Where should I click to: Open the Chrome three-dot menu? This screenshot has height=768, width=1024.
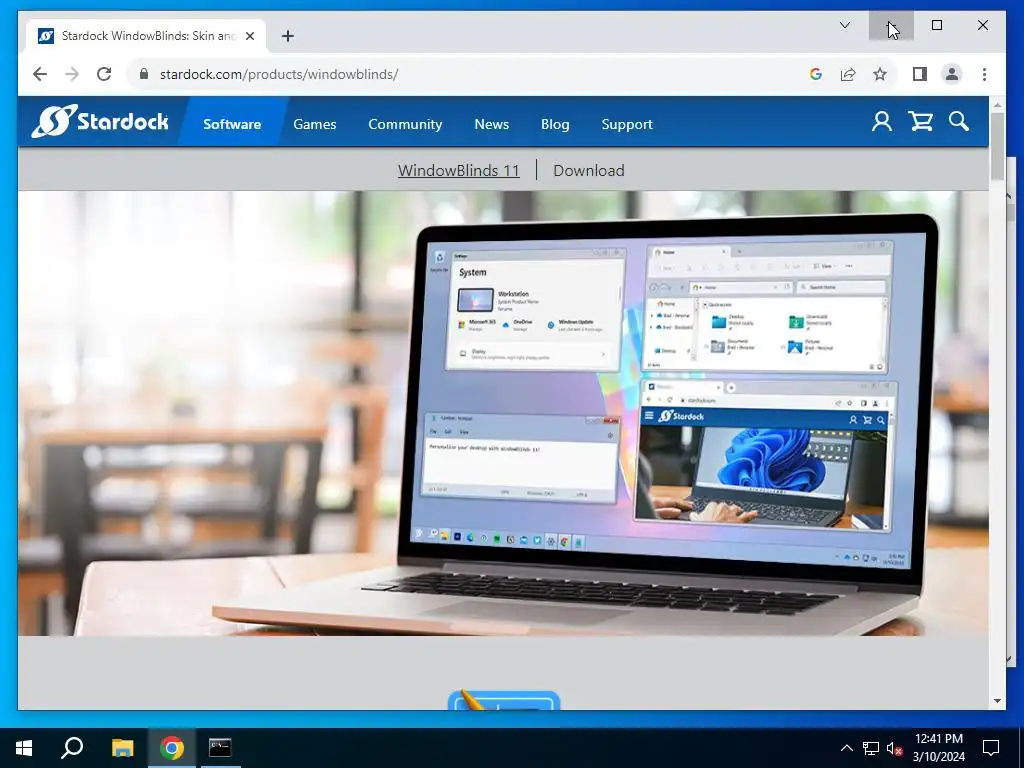pyautogui.click(x=984, y=74)
